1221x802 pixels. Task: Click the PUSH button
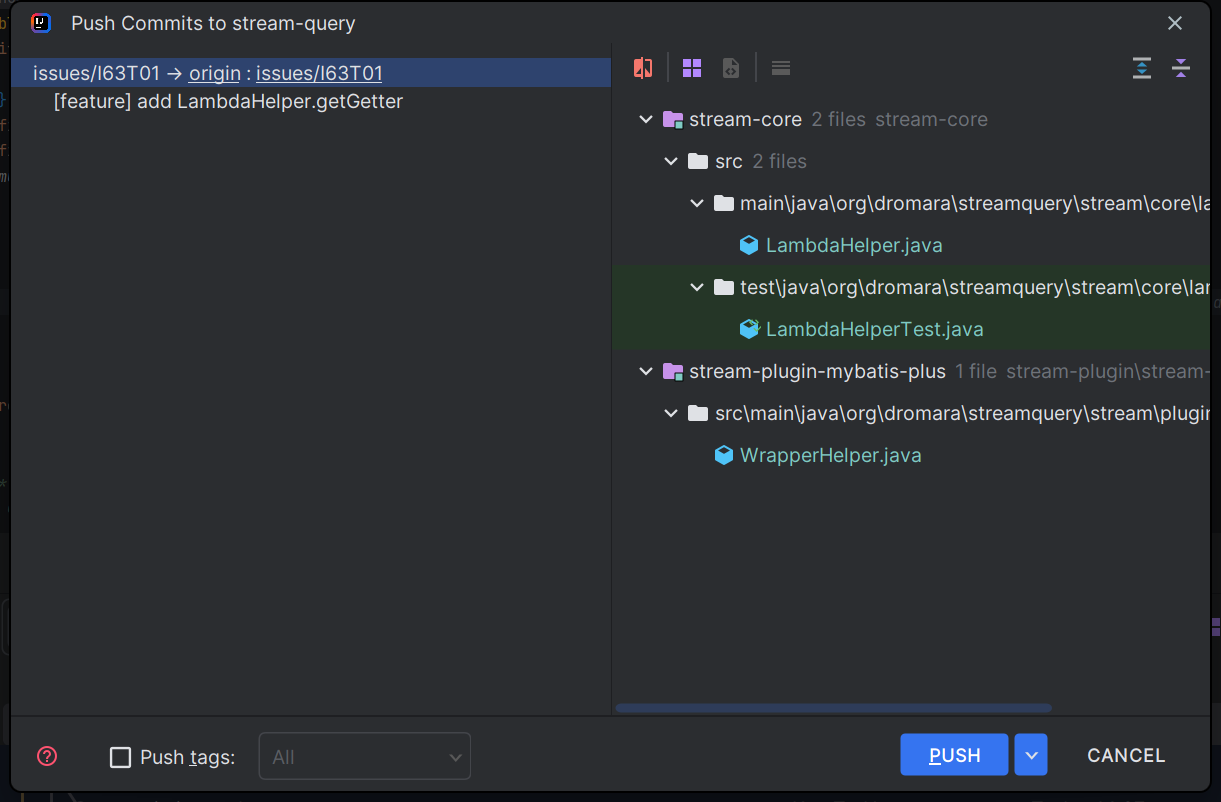click(x=954, y=755)
